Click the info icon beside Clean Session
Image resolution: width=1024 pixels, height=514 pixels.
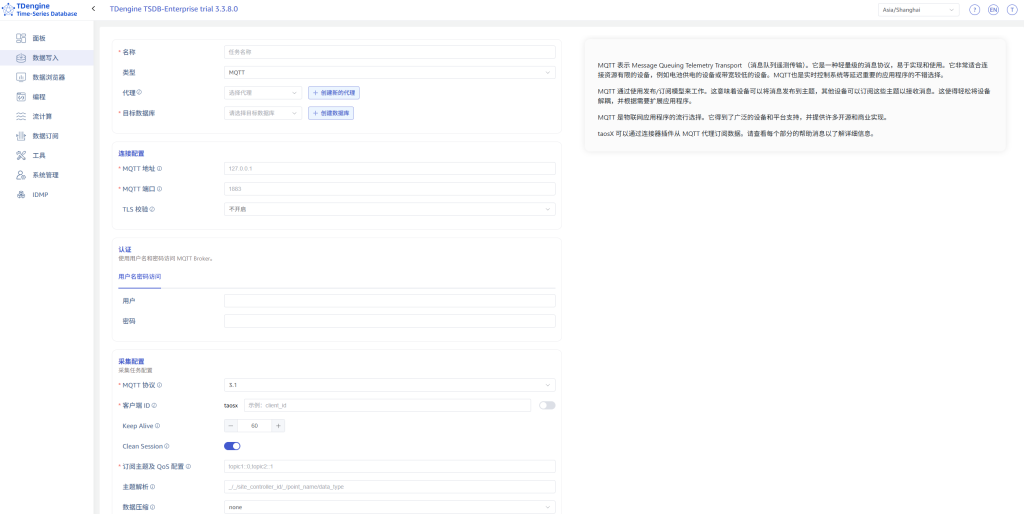167,446
